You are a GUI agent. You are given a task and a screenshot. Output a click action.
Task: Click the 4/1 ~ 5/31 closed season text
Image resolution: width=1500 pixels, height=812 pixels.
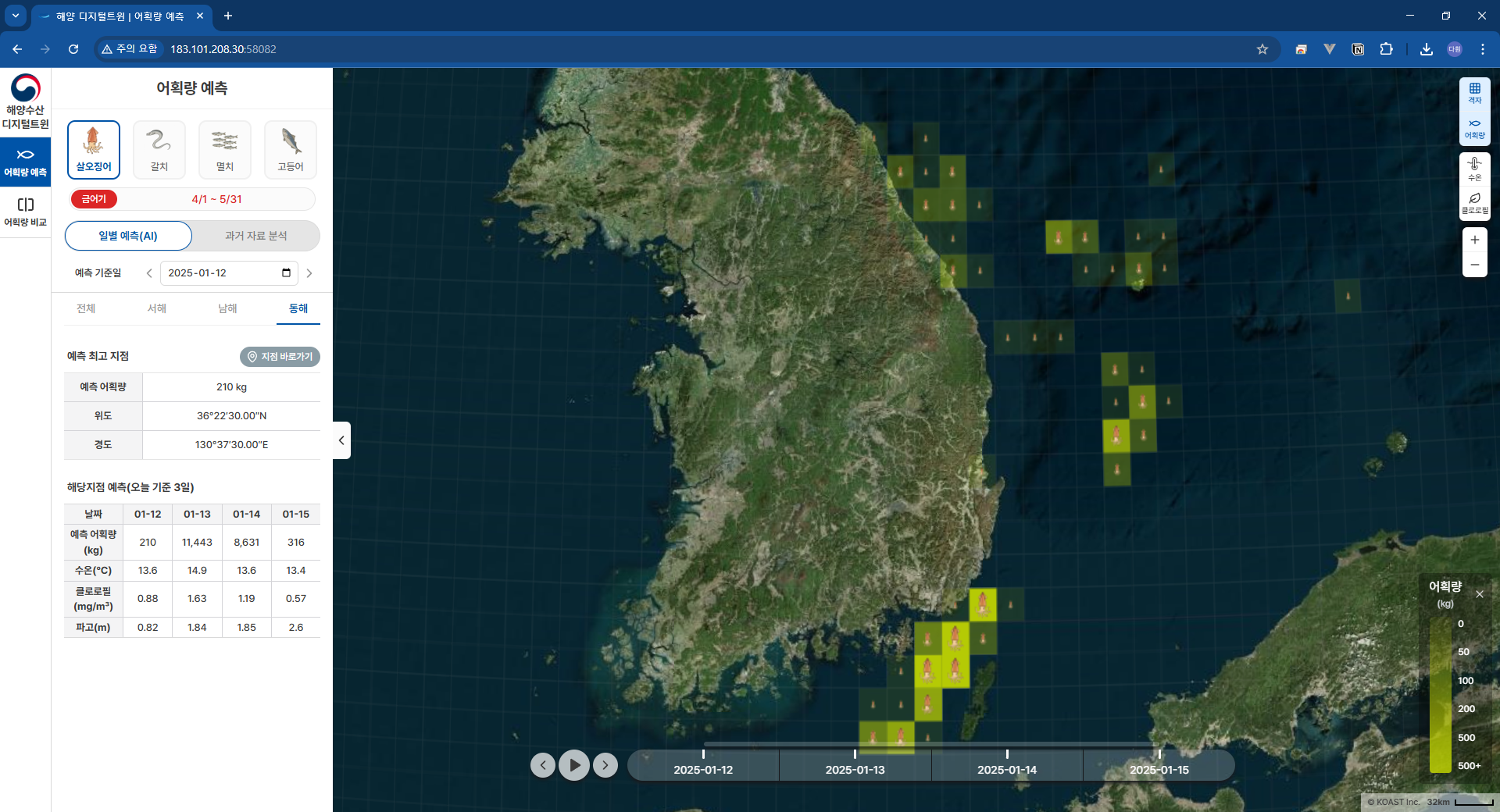pyautogui.click(x=216, y=199)
